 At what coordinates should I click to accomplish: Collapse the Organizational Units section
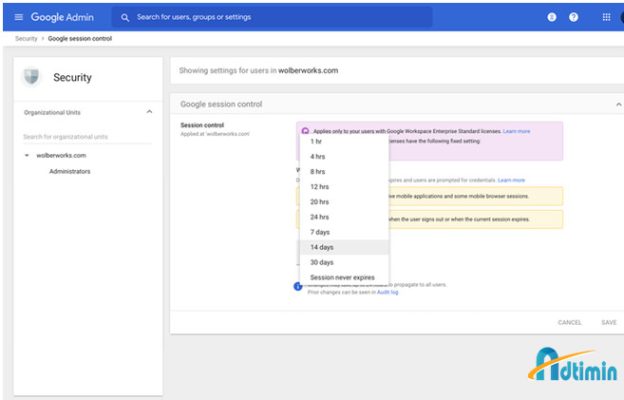click(149, 112)
